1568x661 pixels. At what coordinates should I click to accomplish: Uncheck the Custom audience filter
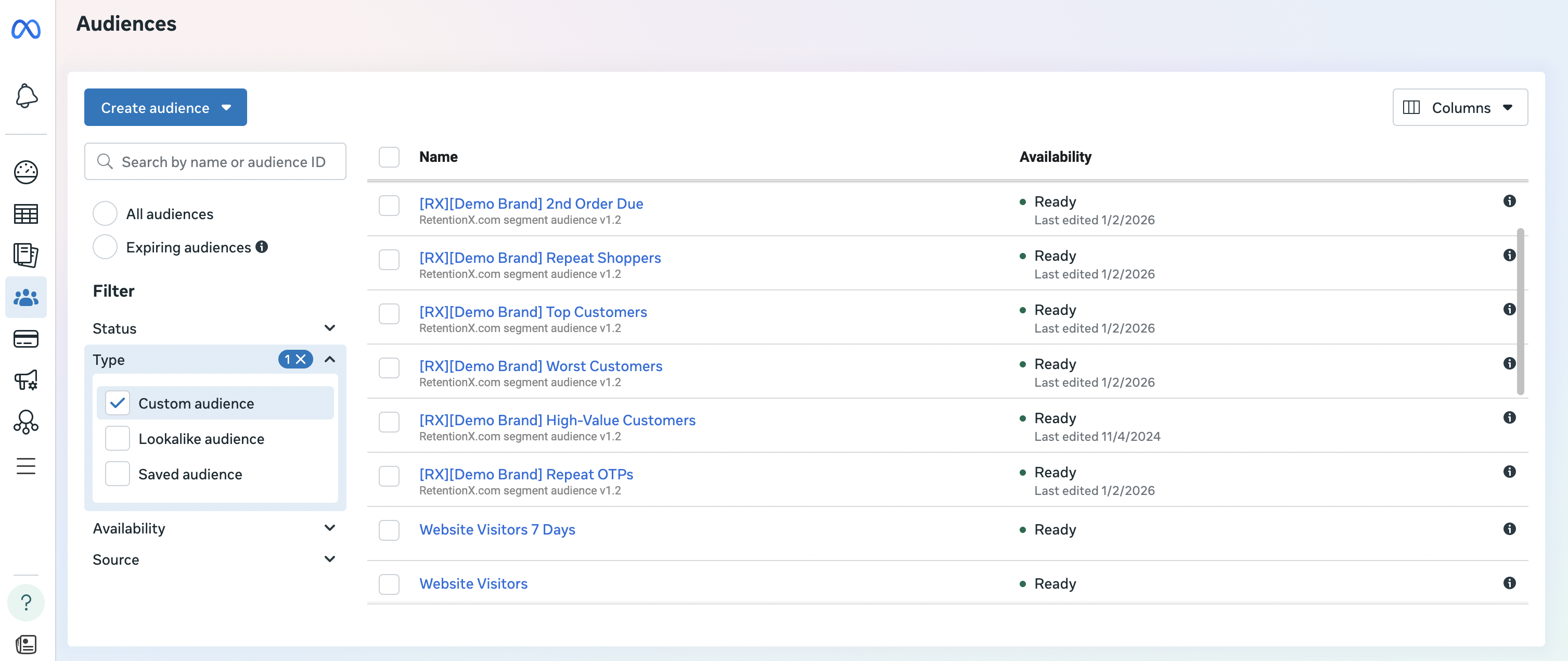tap(118, 403)
